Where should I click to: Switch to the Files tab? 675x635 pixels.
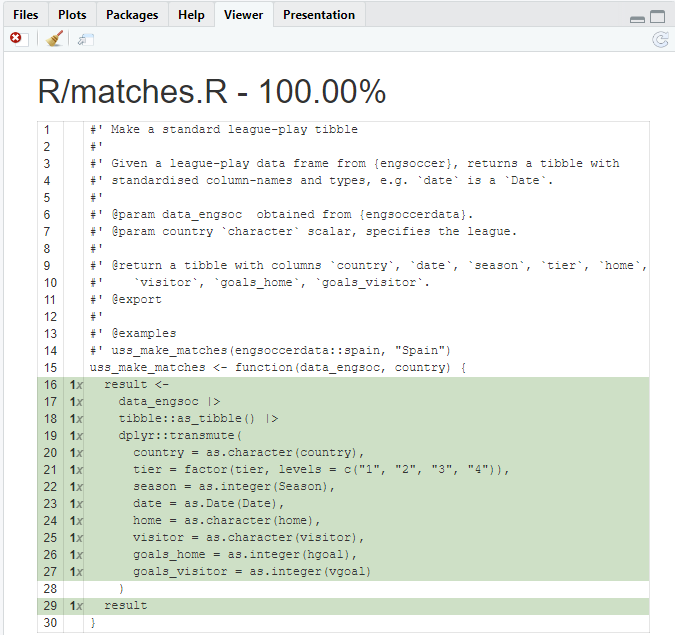click(26, 15)
